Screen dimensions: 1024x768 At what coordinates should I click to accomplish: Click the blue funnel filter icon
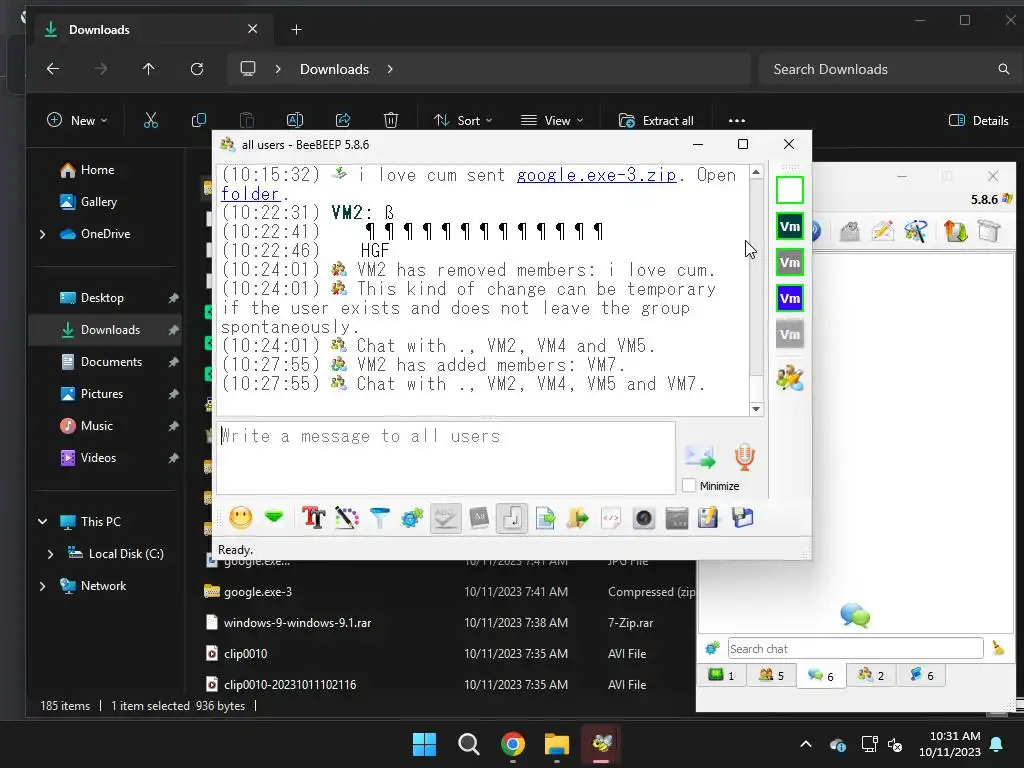click(379, 518)
